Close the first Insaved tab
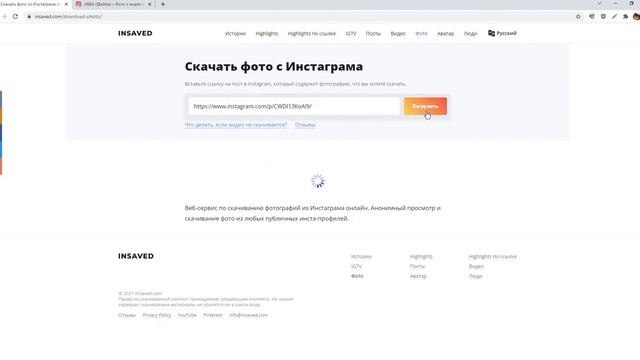Image resolution: width=640 pixels, height=360 pixels. point(66,4)
